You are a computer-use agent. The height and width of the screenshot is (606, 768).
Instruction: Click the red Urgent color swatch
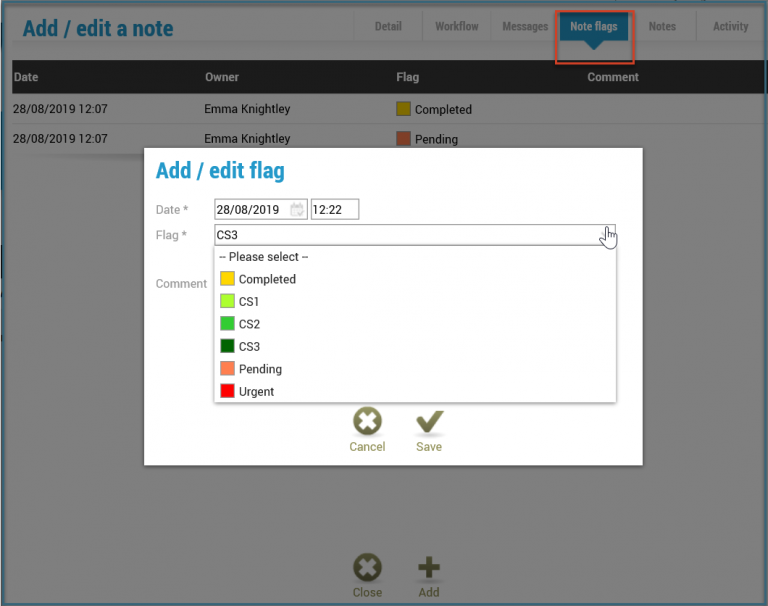[227, 392]
